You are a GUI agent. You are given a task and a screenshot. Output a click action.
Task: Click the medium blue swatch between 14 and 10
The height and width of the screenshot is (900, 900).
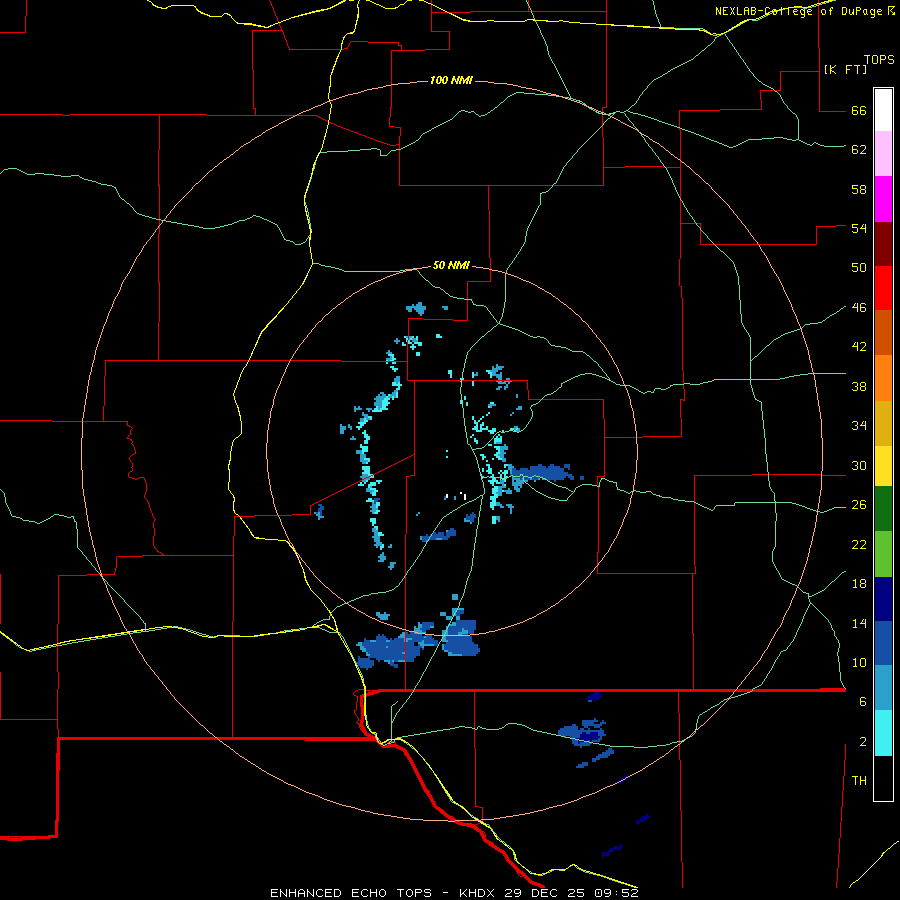[883, 643]
